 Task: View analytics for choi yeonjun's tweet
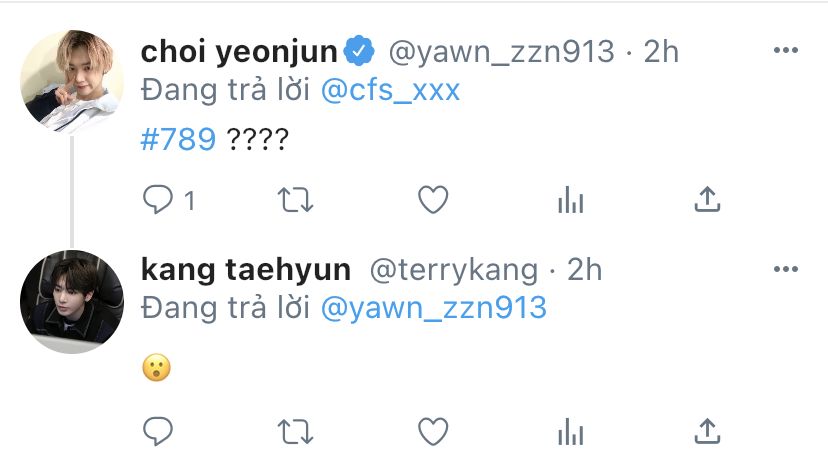coord(570,201)
